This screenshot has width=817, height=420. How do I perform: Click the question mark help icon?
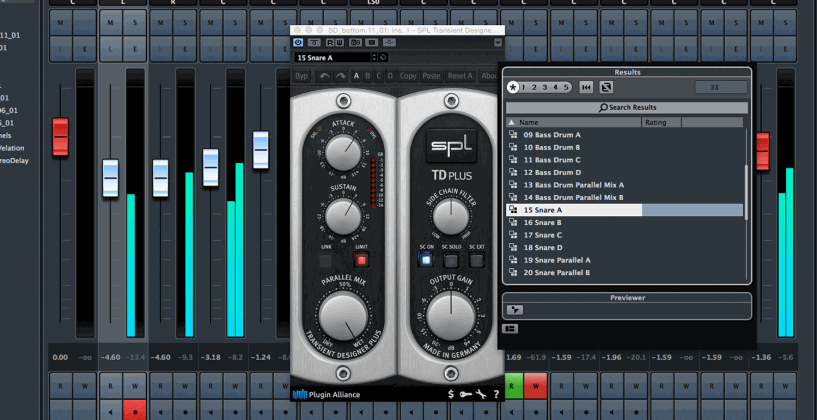pyautogui.click(x=496, y=394)
